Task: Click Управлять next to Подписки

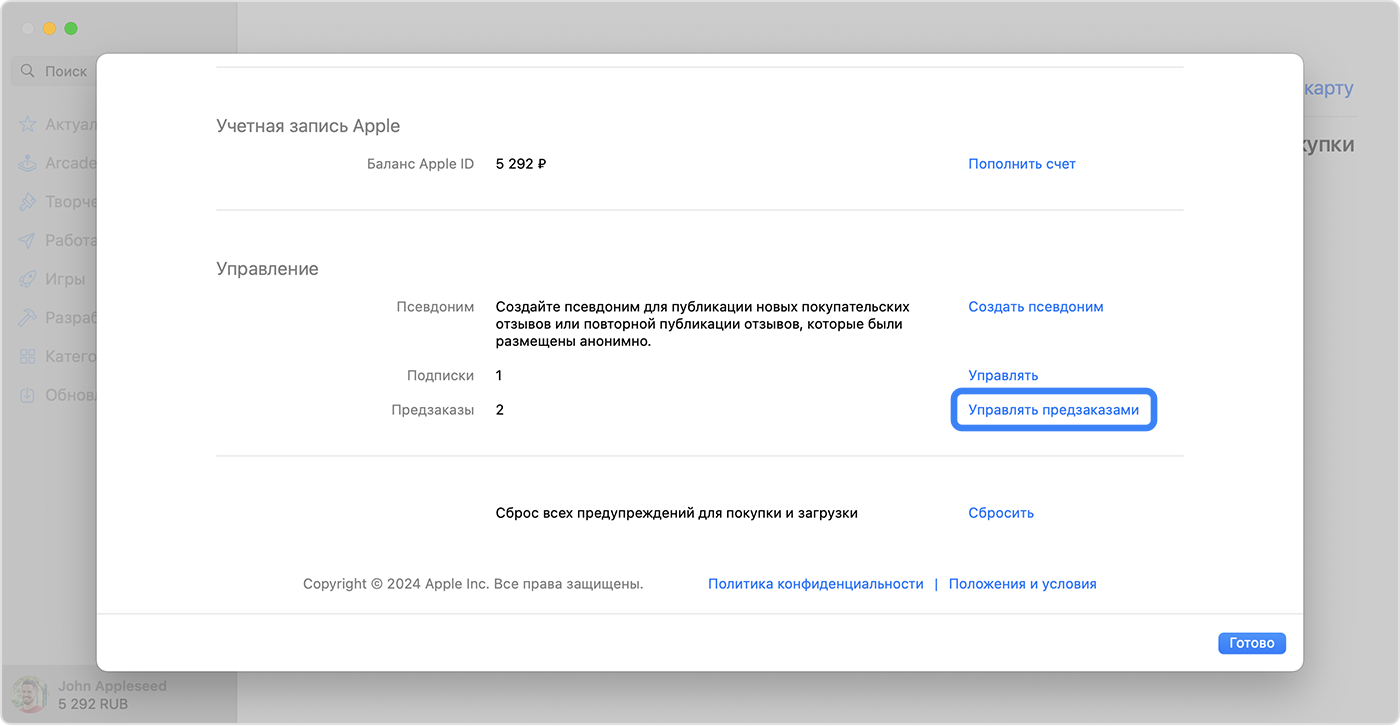Action: [x=1003, y=376]
